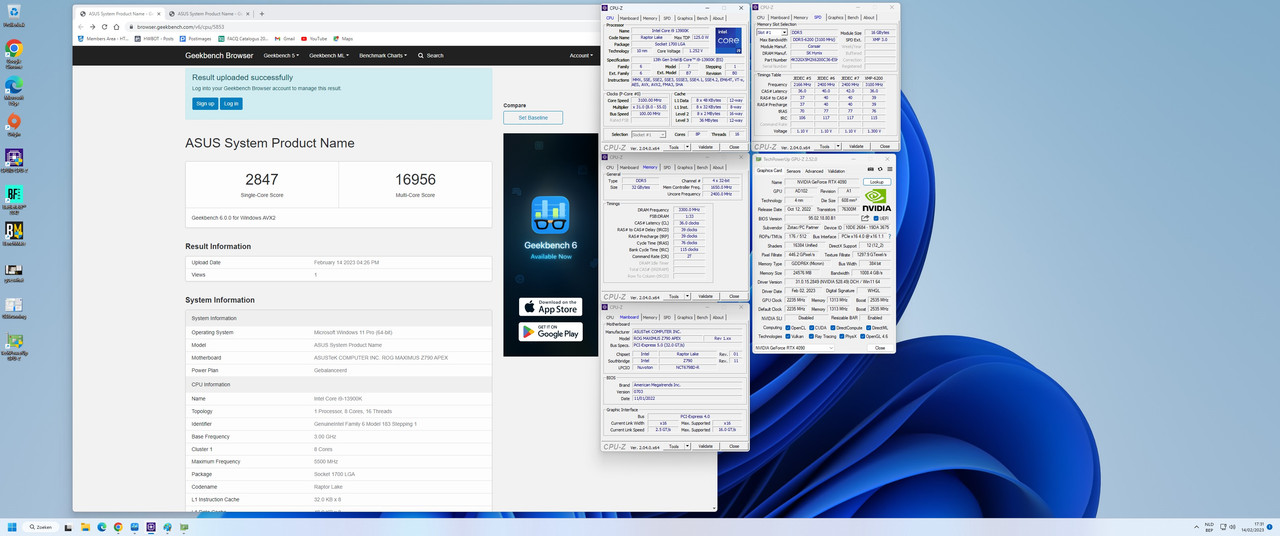This screenshot has width=1280, height=536.
Task: Open the GPU selector dropdown NVIDIA GeForce RTX 4090
Action: 794,347
